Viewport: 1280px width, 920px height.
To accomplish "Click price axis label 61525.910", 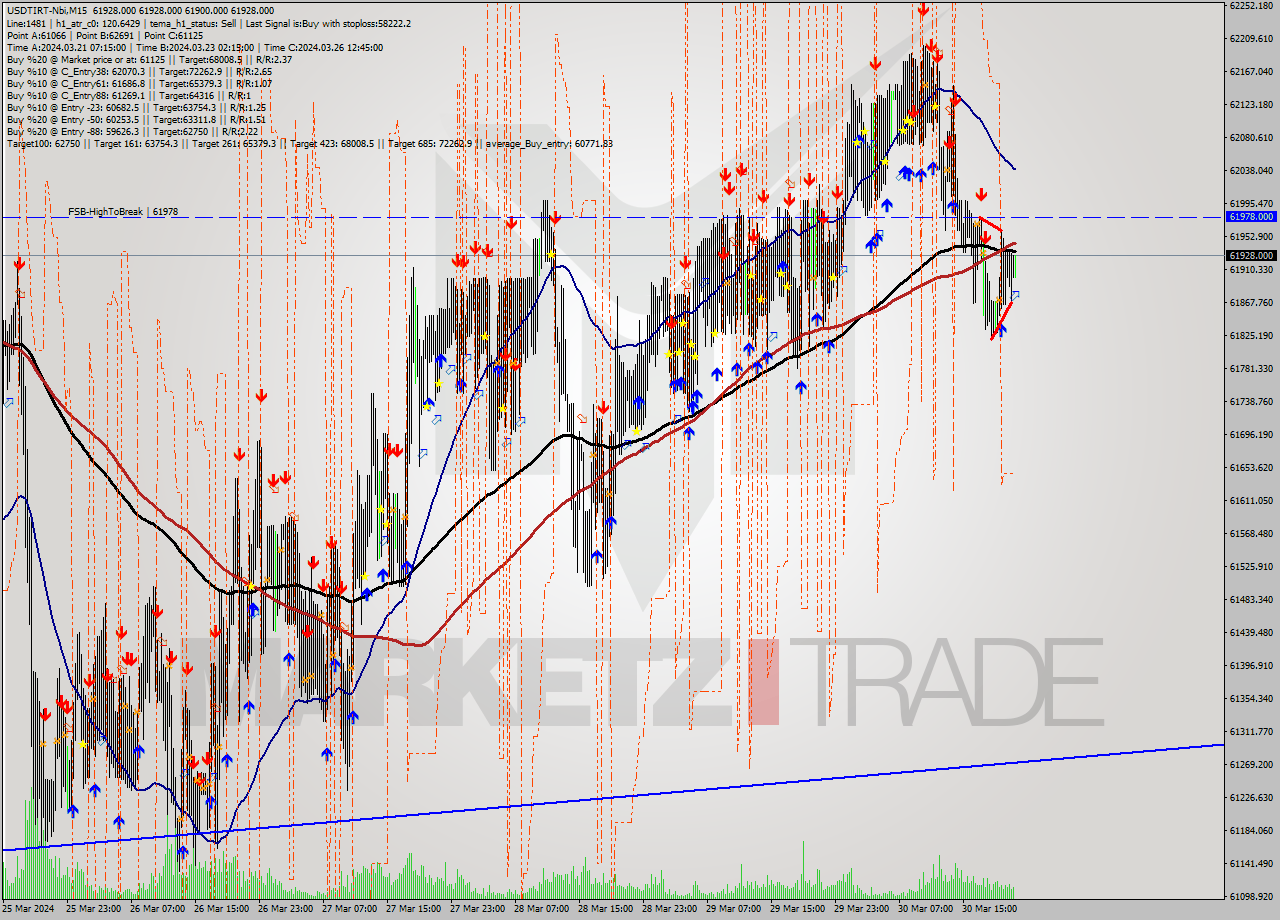I will click(x=1251, y=566).
